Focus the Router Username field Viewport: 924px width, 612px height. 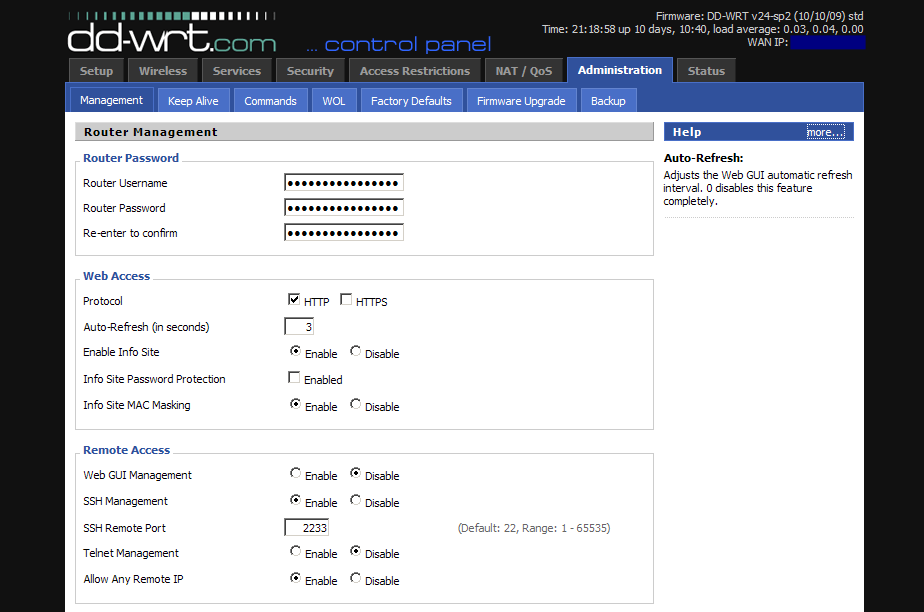[x=344, y=183]
